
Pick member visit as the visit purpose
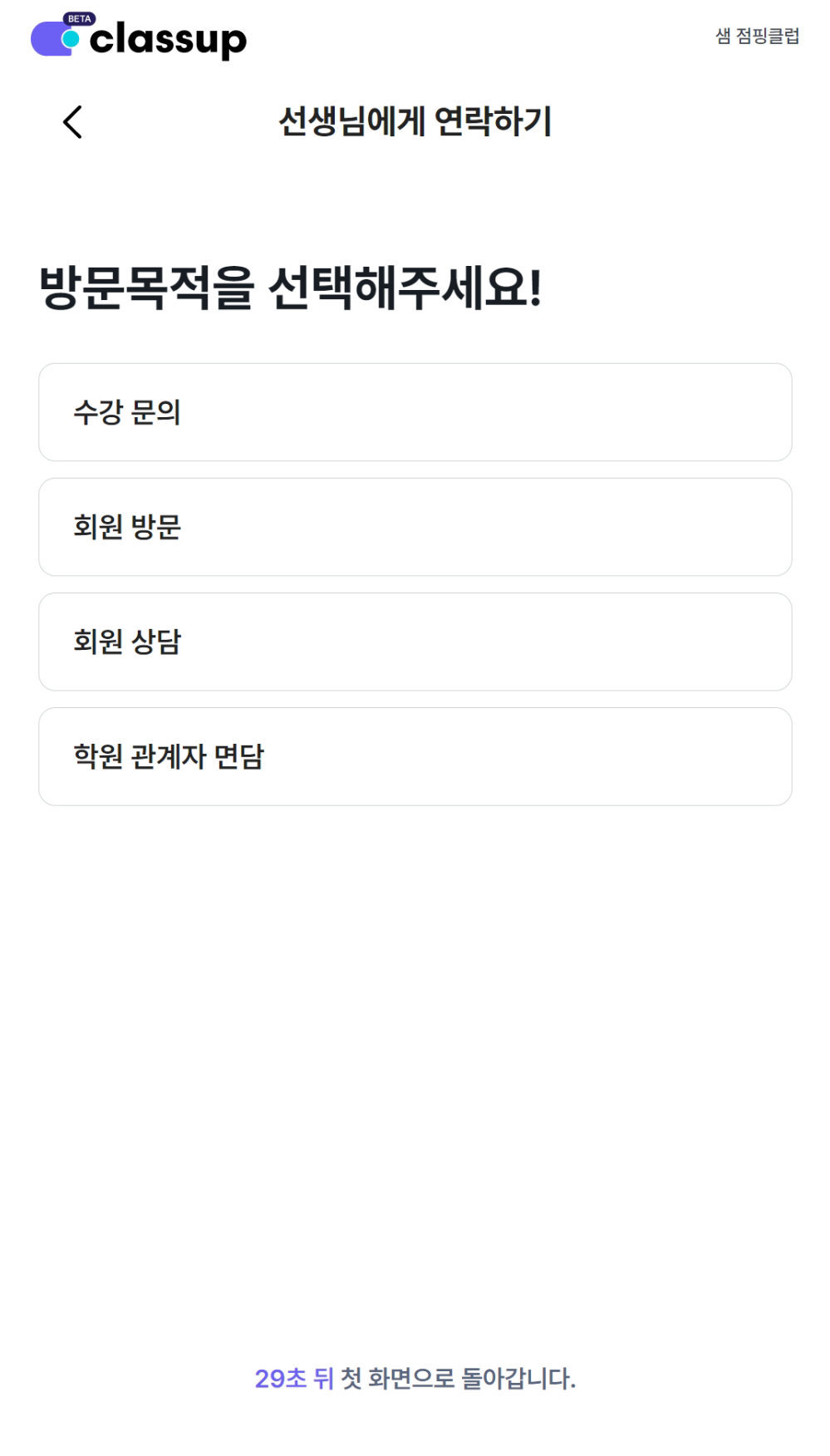coord(415,527)
